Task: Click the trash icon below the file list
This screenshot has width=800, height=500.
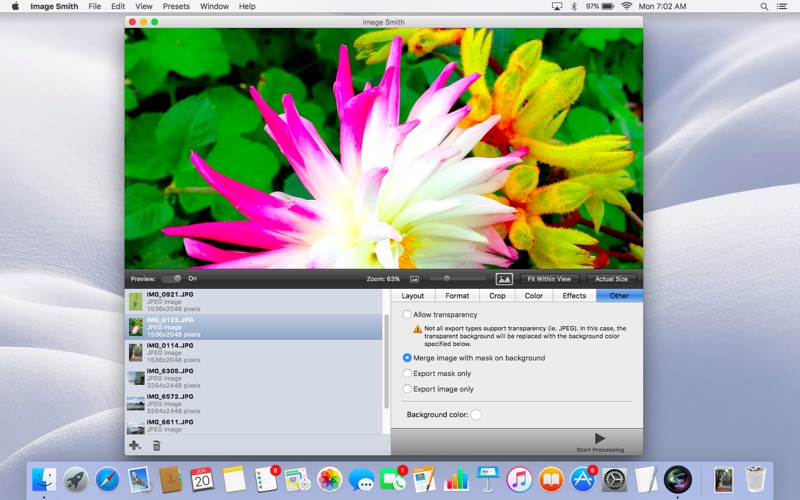Action: tap(157, 445)
